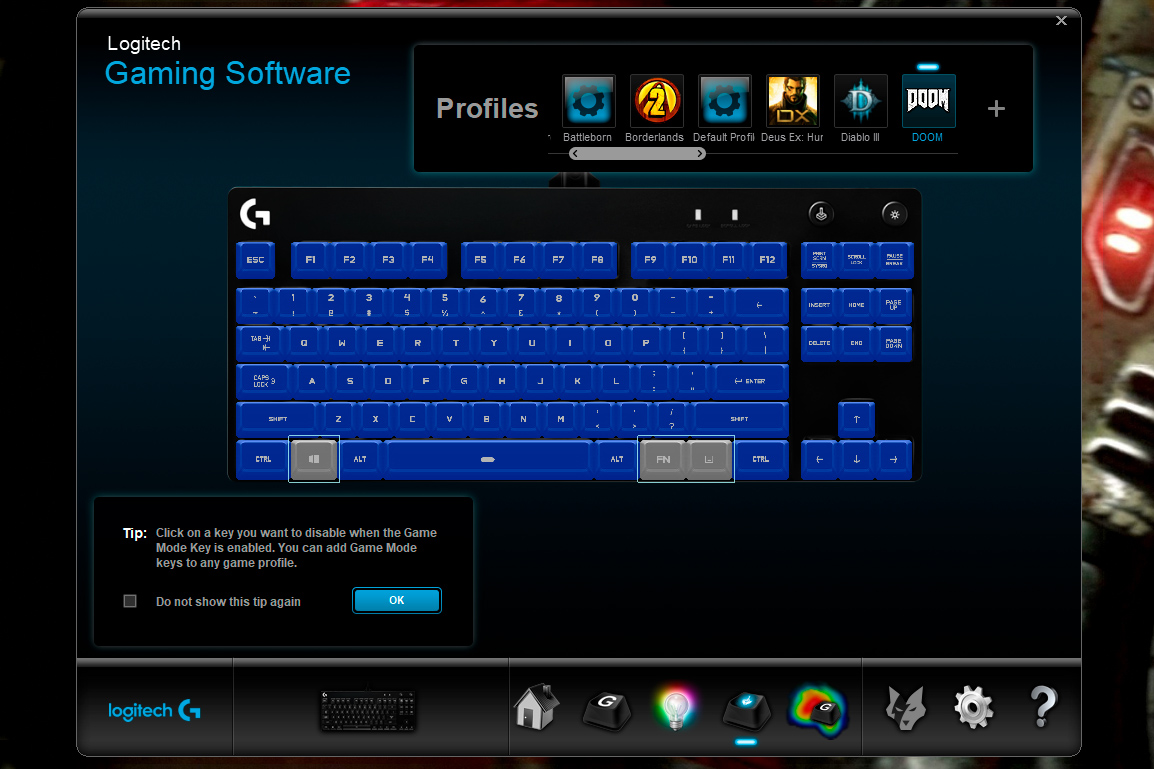The height and width of the screenshot is (769, 1154).
Task: Click the left Shift key
Action: click(x=277, y=419)
